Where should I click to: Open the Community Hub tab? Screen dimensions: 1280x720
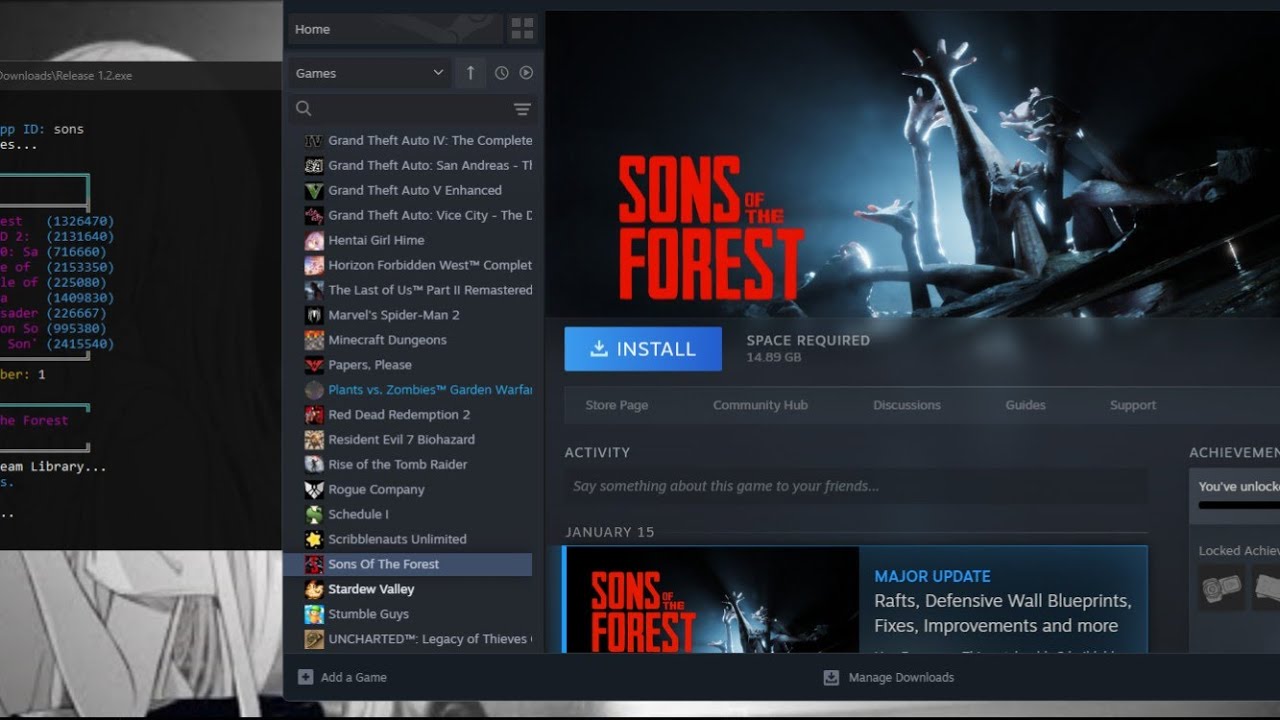coord(760,405)
